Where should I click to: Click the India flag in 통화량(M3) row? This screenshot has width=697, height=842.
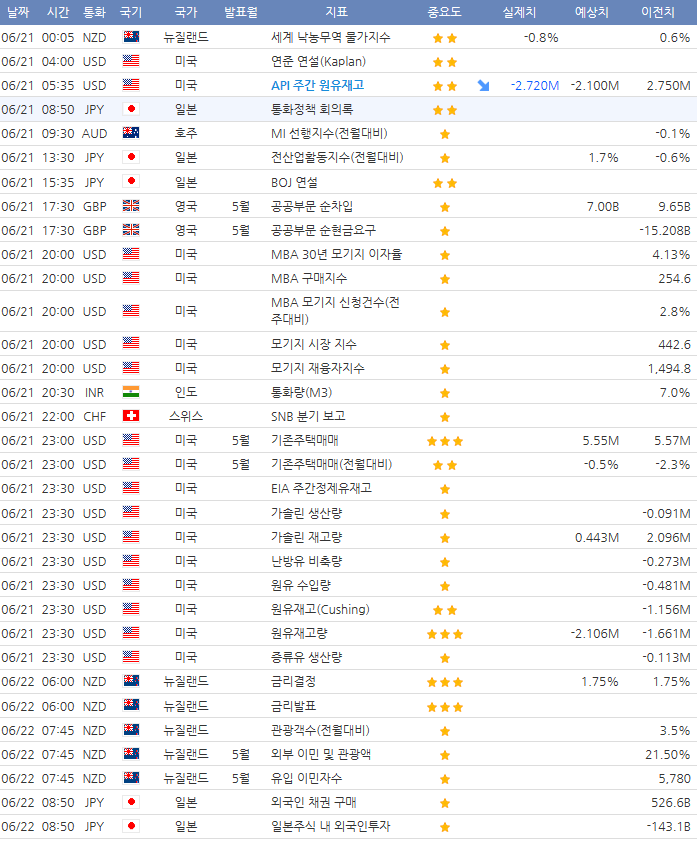(x=131, y=392)
